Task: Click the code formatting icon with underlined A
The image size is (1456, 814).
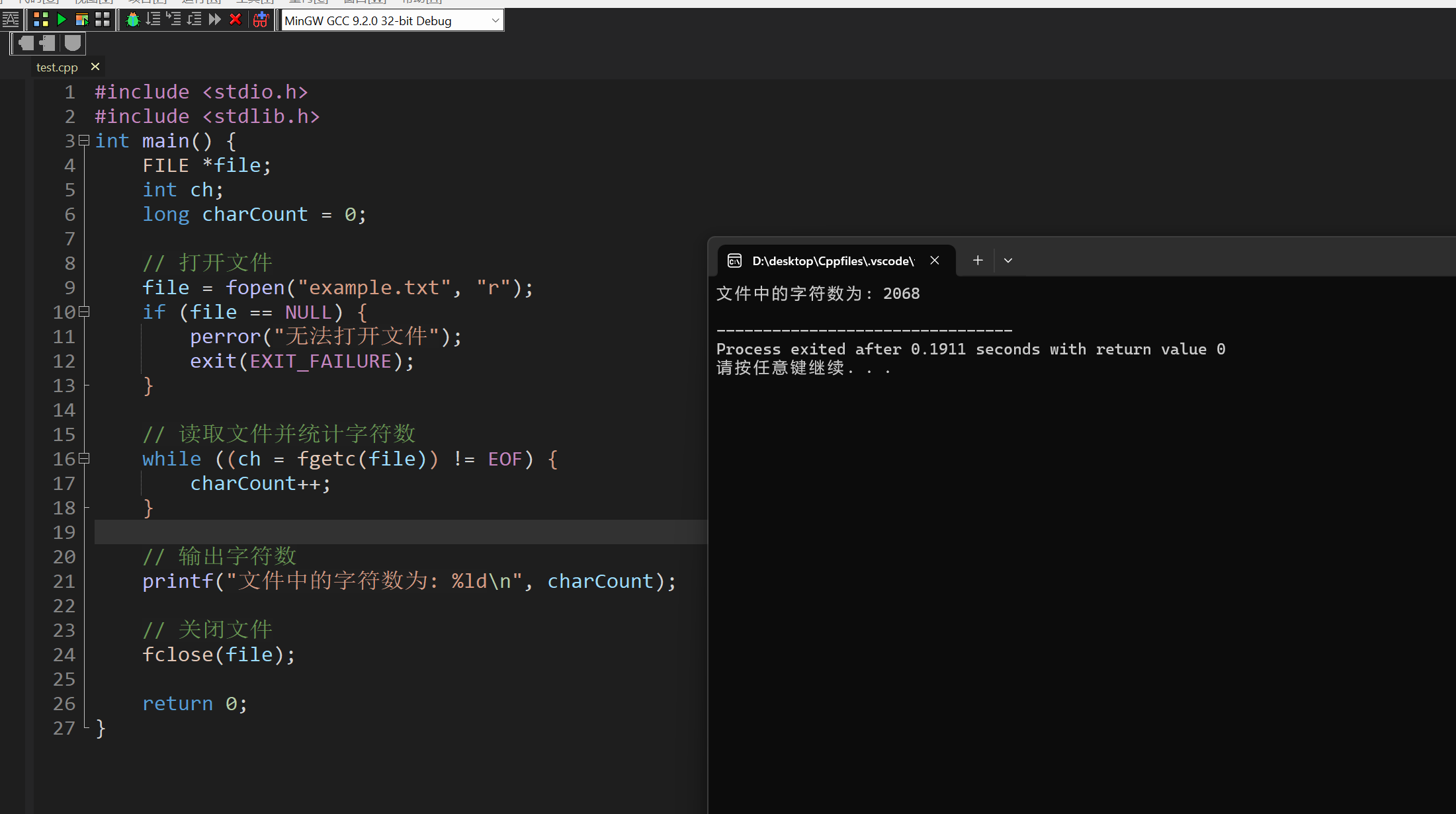Action: (11, 20)
